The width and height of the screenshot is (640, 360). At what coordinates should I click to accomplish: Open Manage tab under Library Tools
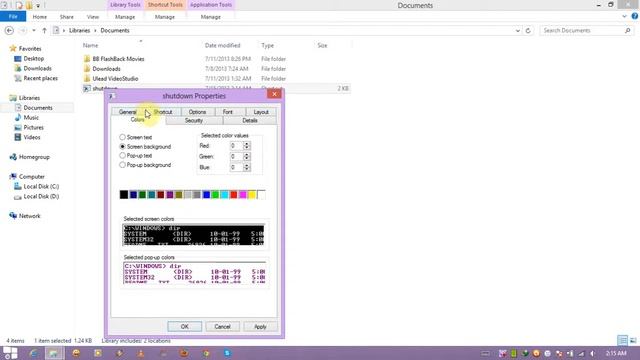tap(125, 17)
